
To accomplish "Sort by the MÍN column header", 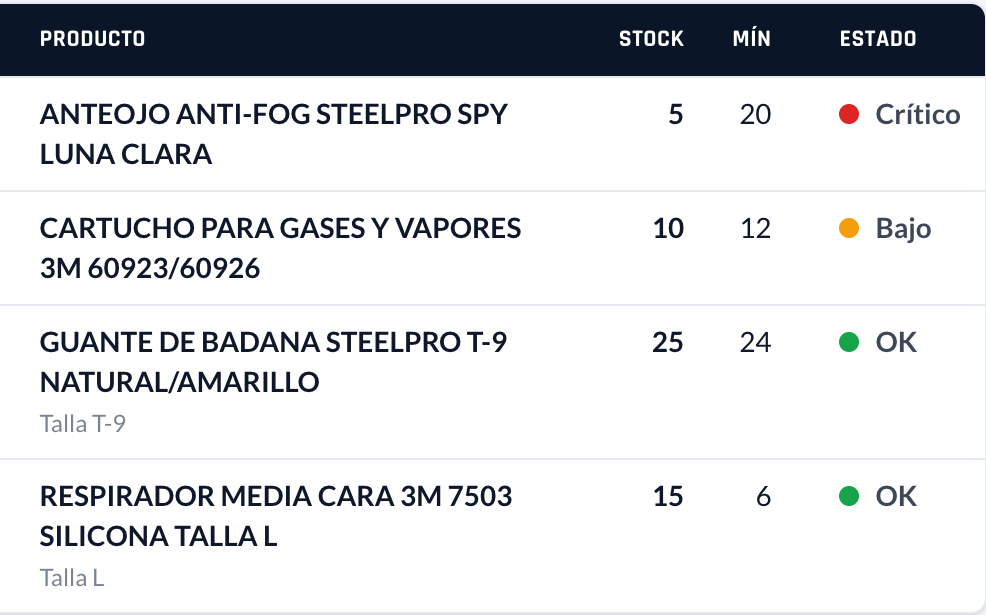I will tap(751, 39).
